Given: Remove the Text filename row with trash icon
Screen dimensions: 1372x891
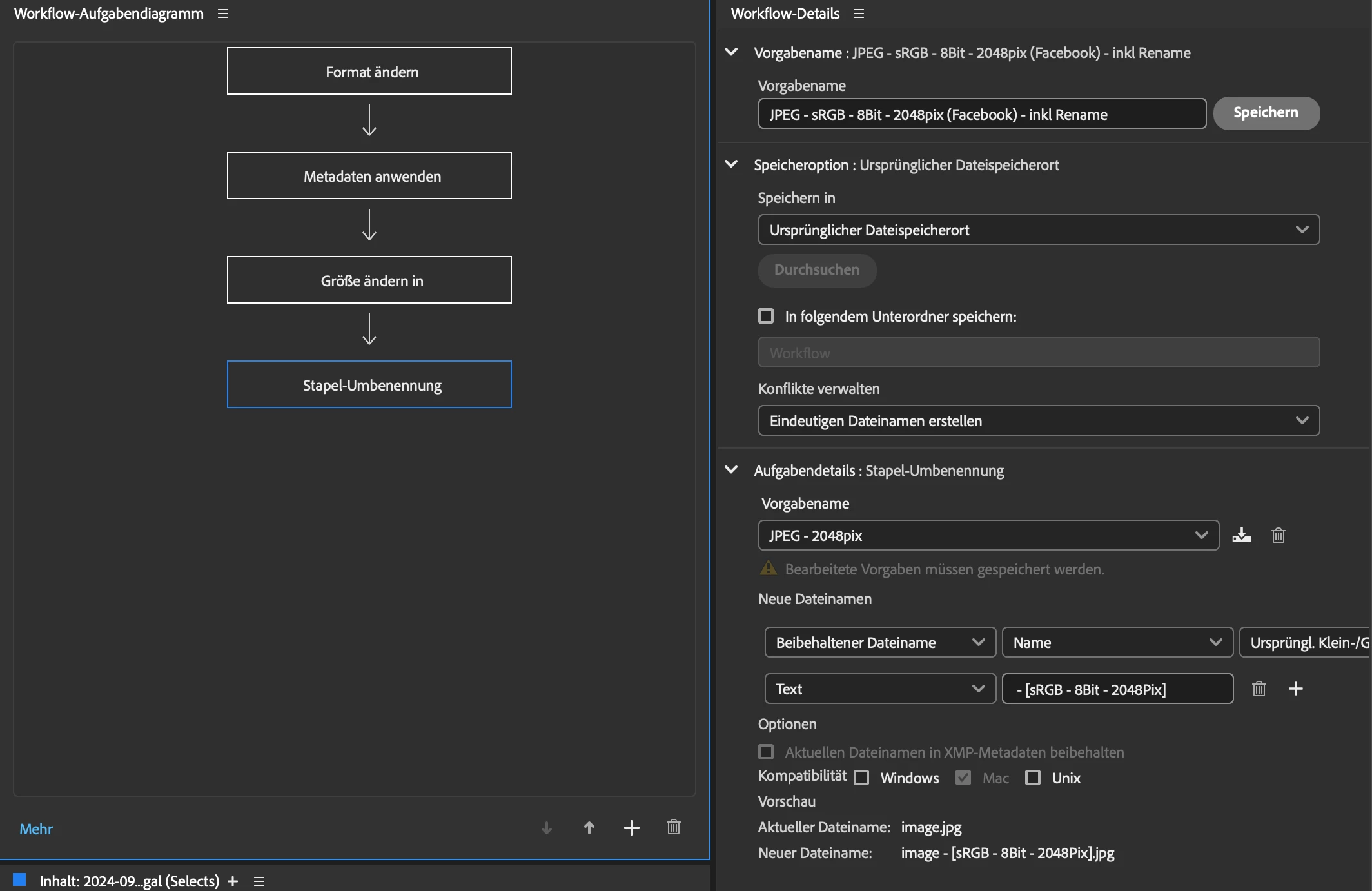Looking at the screenshot, I should pos(1259,689).
